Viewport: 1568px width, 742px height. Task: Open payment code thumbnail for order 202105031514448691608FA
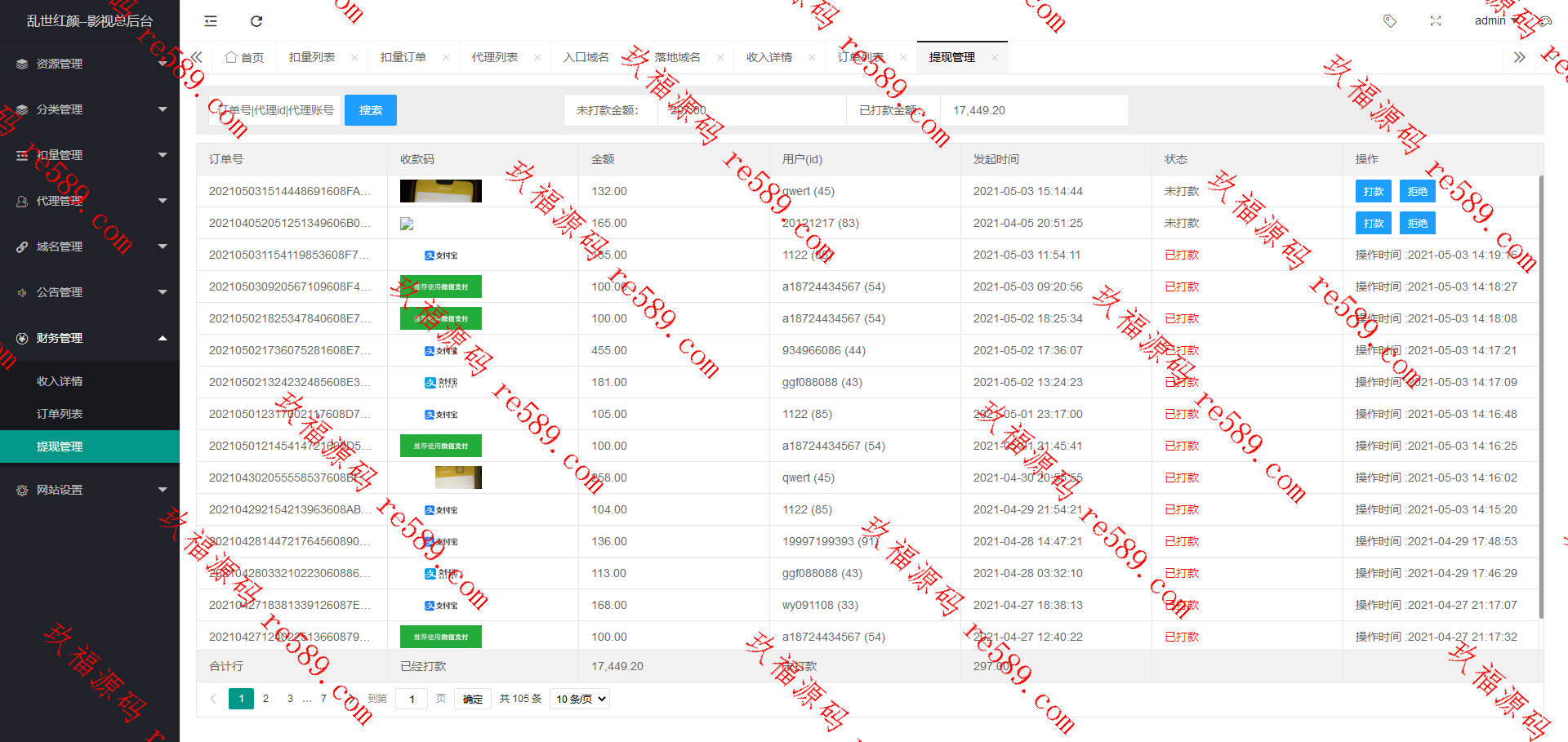(441, 191)
